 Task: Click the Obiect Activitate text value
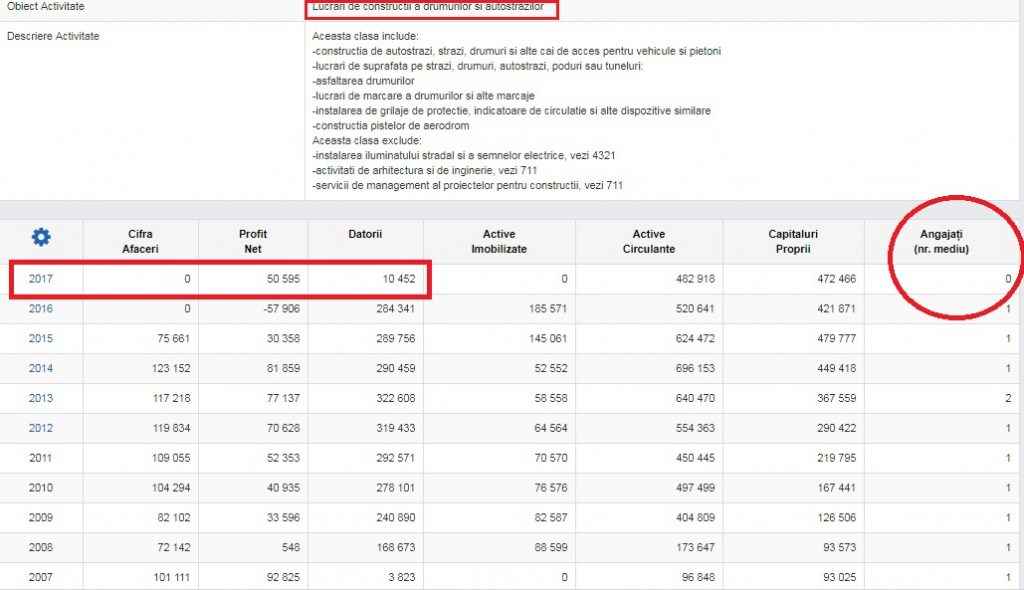pos(428,7)
